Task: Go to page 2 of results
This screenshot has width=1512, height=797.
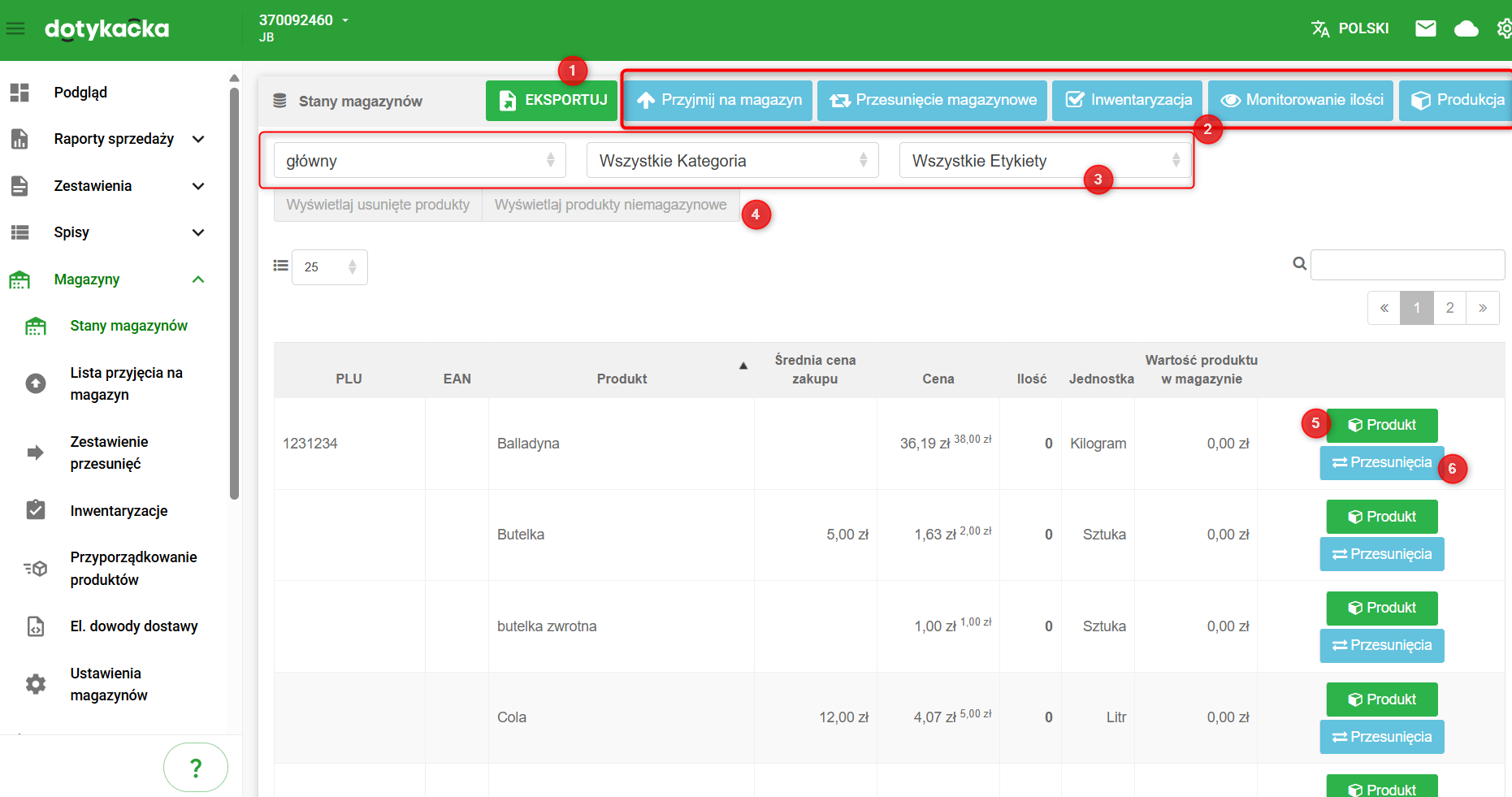Action: tap(1449, 308)
